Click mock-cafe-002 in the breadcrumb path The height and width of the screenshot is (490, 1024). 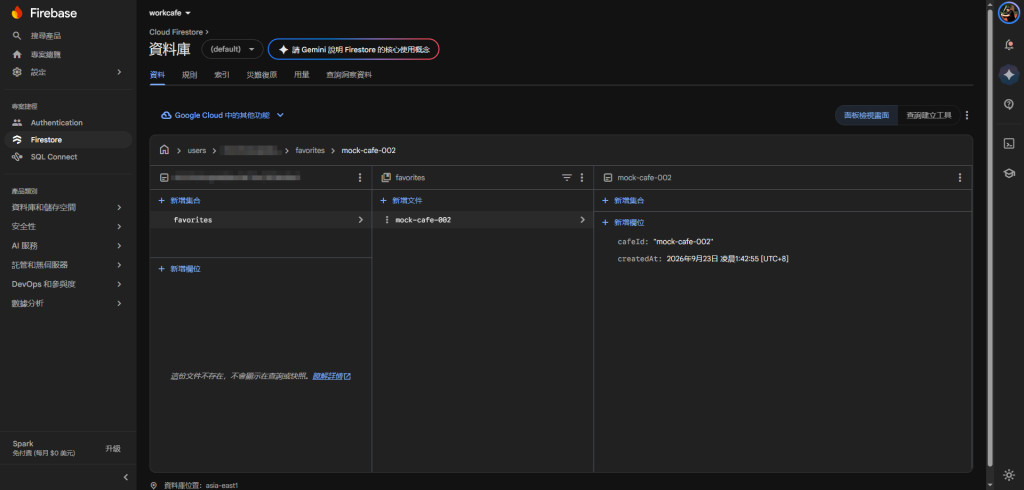tap(368, 150)
